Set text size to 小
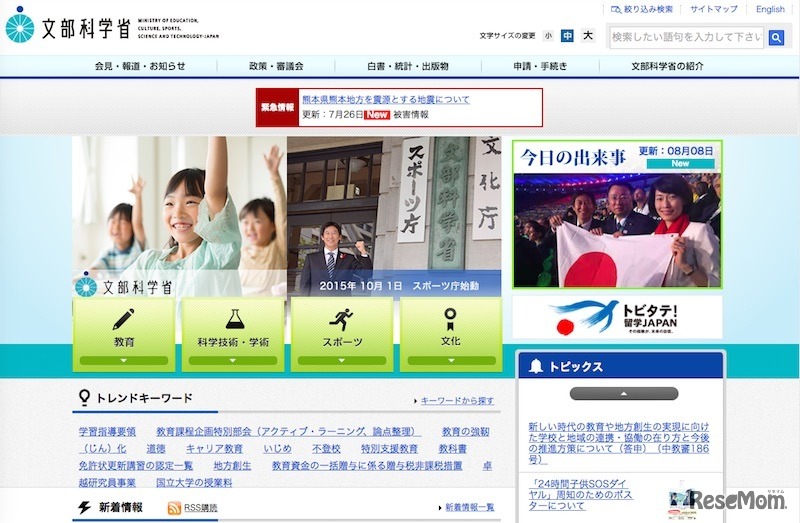Image resolution: width=800 pixels, height=523 pixels. coord(548,36)
